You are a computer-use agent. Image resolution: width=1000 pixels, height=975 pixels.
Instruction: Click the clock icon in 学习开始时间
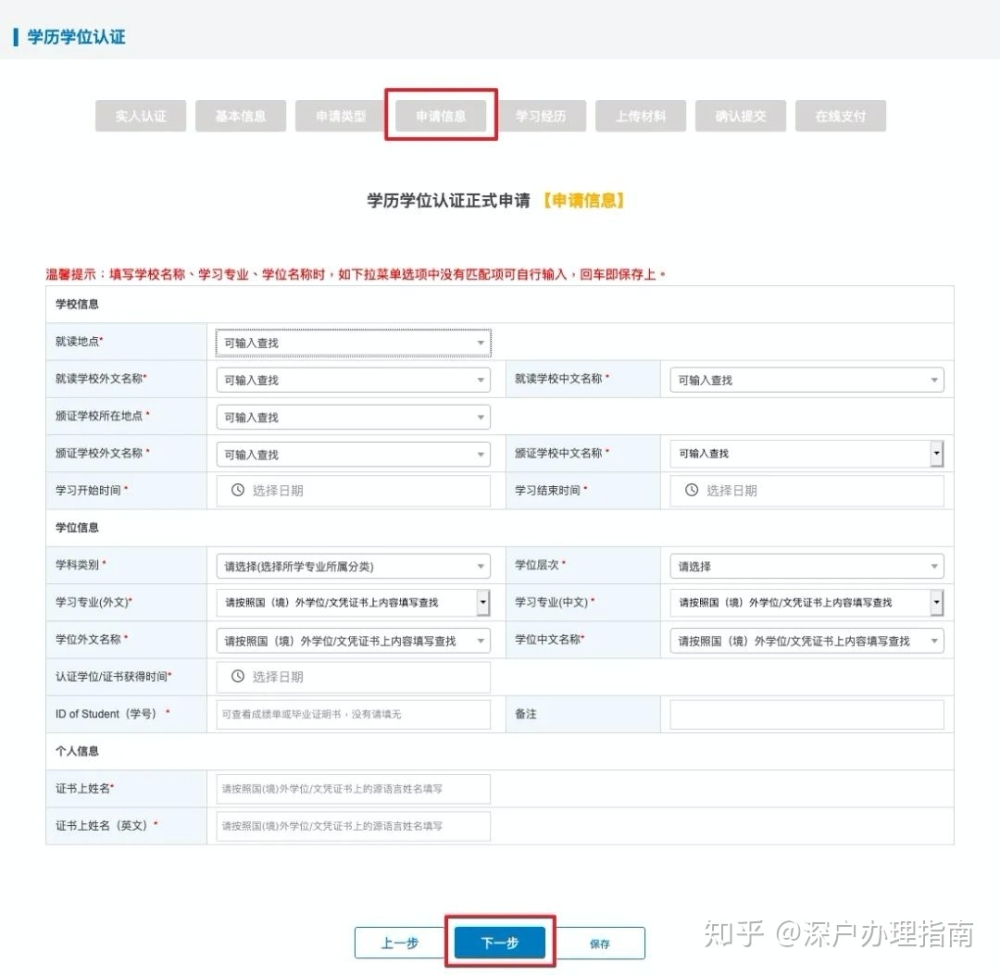238,490
